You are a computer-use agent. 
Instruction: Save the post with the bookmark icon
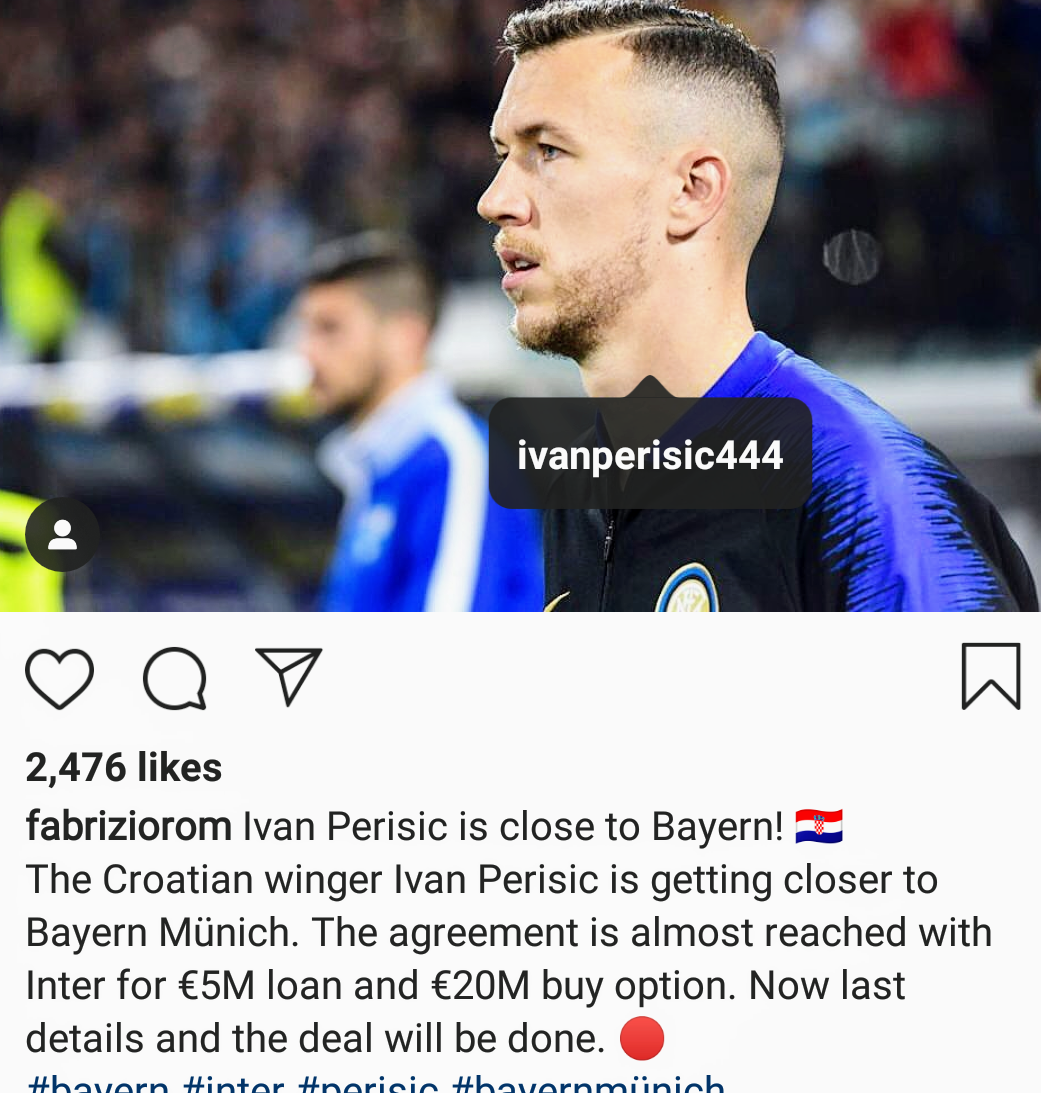[x=991, y=676]
